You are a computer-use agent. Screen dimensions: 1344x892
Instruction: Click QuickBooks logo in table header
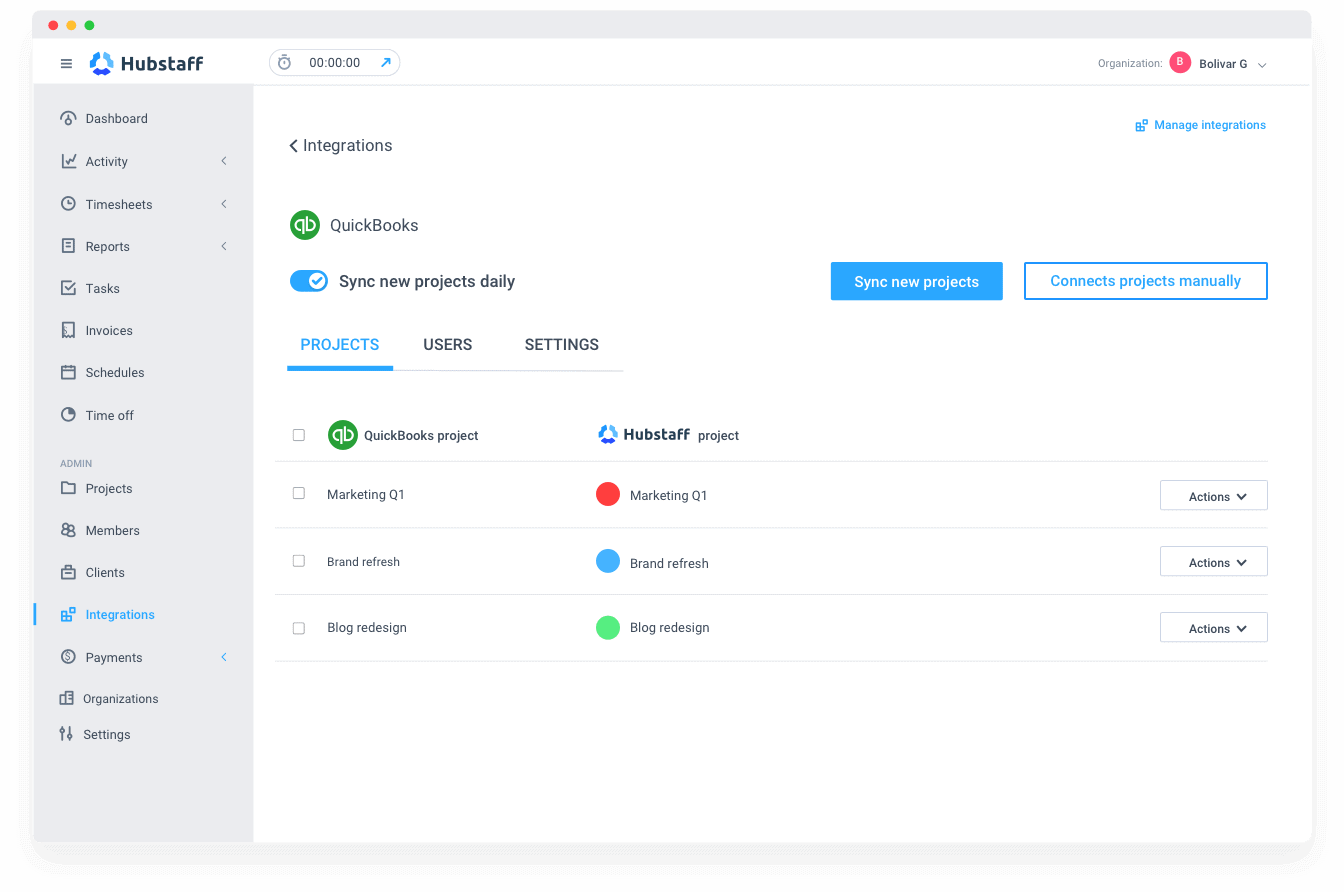click(343, 435)
